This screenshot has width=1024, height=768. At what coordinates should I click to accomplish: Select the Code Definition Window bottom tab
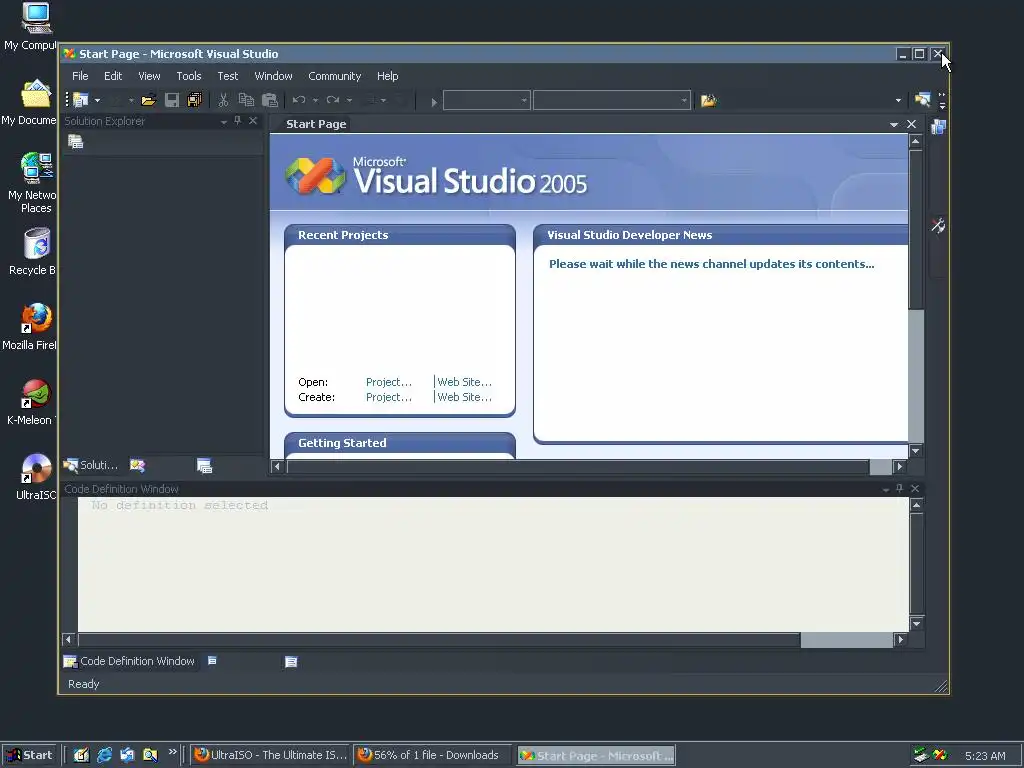(129, 661)
